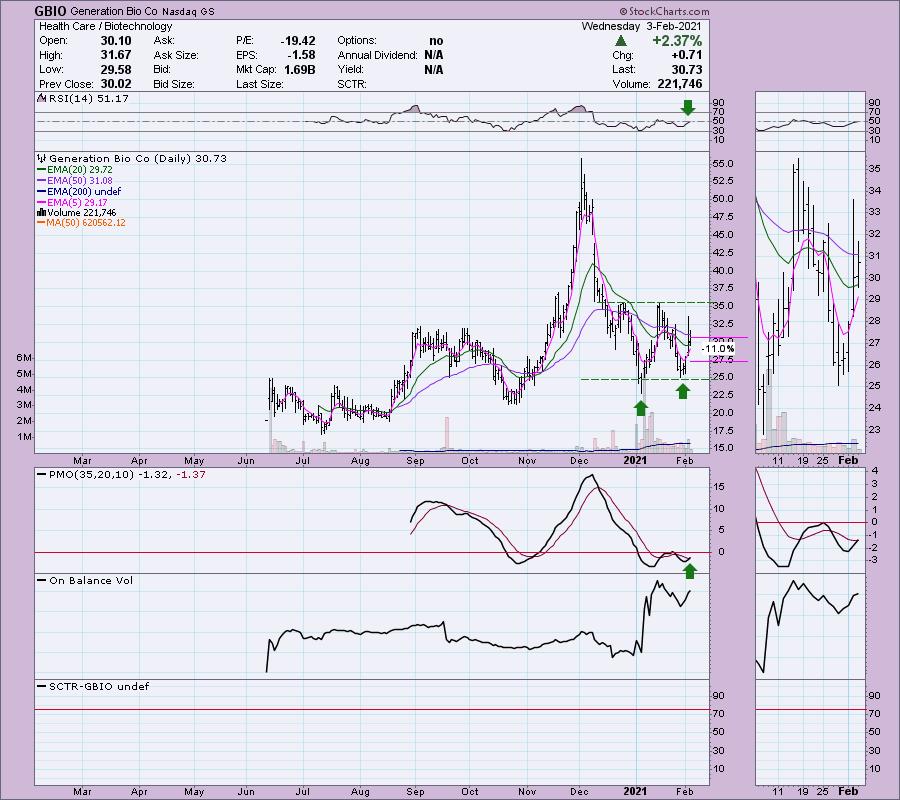The height and width of the screenshot is (800, 900).
Task: Click the Prev Close value 30.02
Action: click(116, 84)
